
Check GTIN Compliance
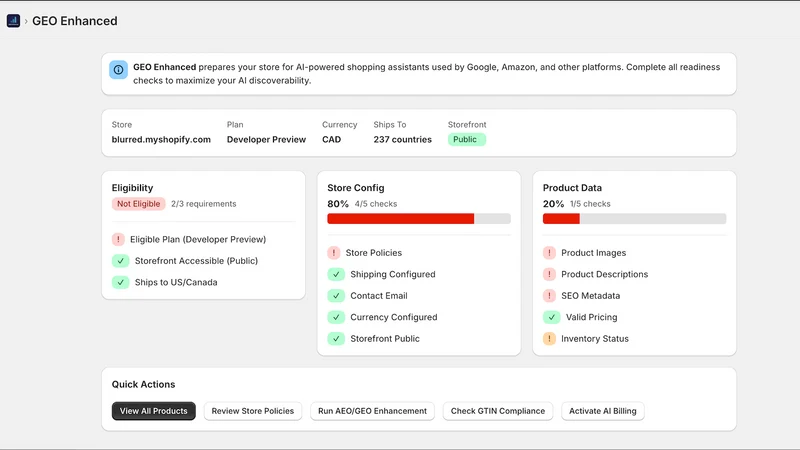[x=498, y=411]
